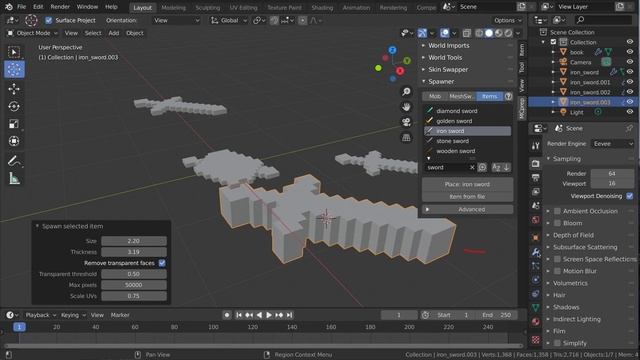640x360 pixels.
Task: Enable Bloom checkbox
Action: click(557, 223)
